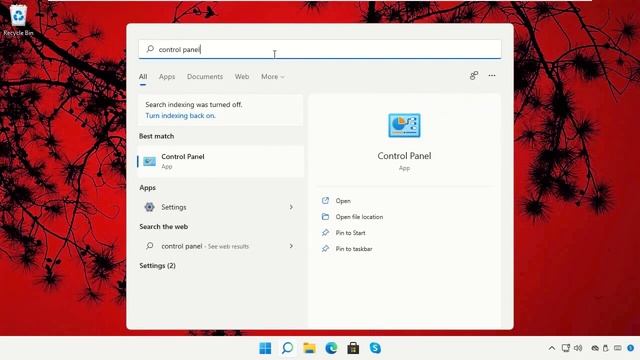Click the pin icon beside Pin to Start
This screenshot has width=640, height=360.
click(325, 232)
